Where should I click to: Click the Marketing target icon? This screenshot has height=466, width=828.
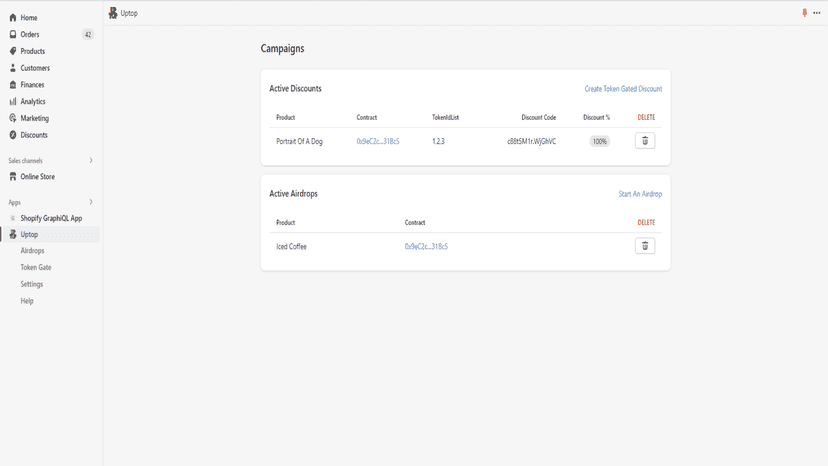tap(13, 118)
